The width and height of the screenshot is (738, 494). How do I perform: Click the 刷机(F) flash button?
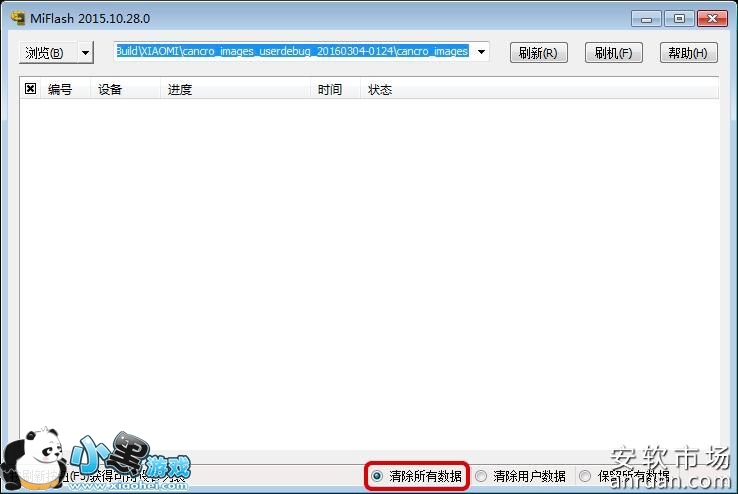pyautogui.click(x=614, y=53)
